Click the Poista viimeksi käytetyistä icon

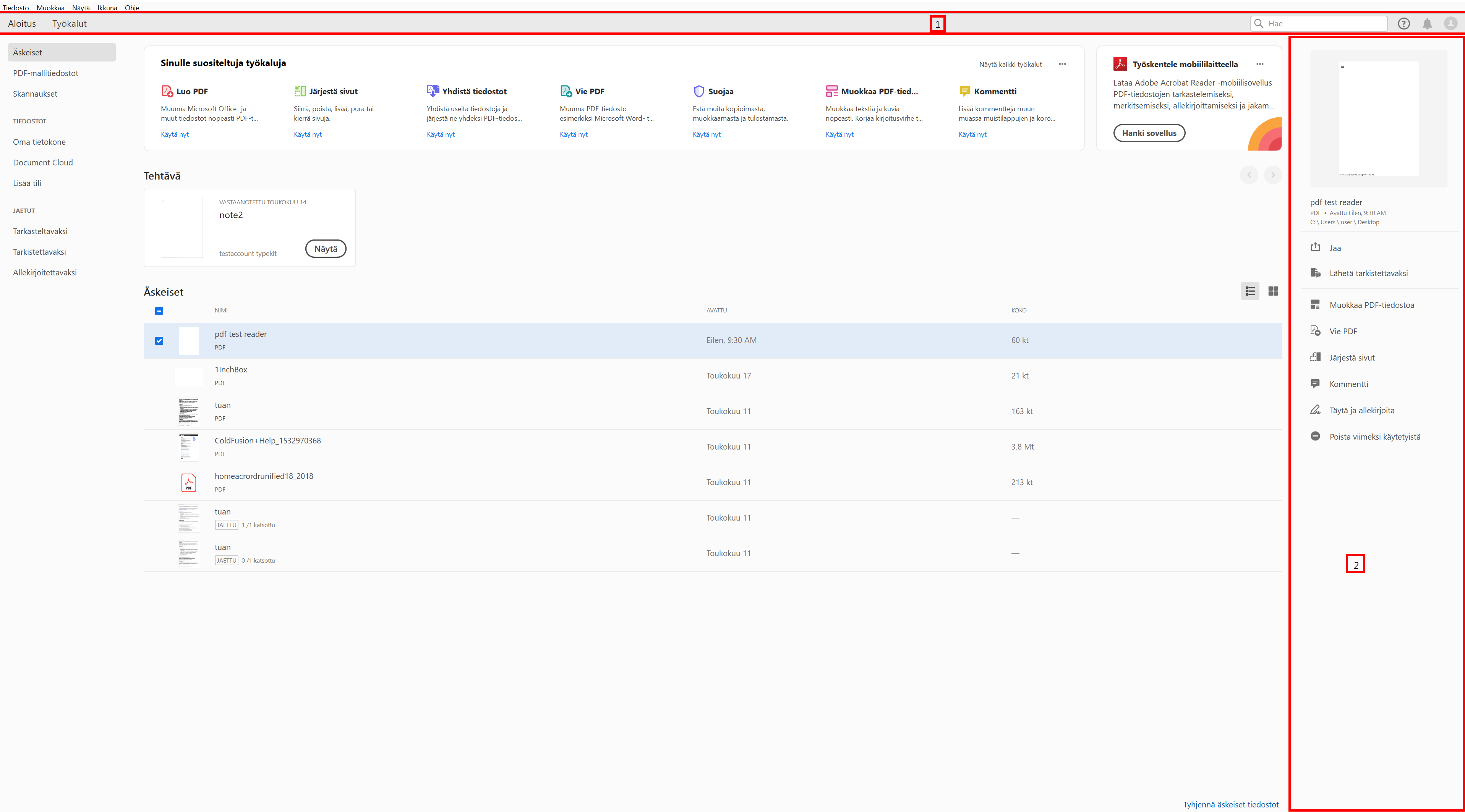(1315, 436)
